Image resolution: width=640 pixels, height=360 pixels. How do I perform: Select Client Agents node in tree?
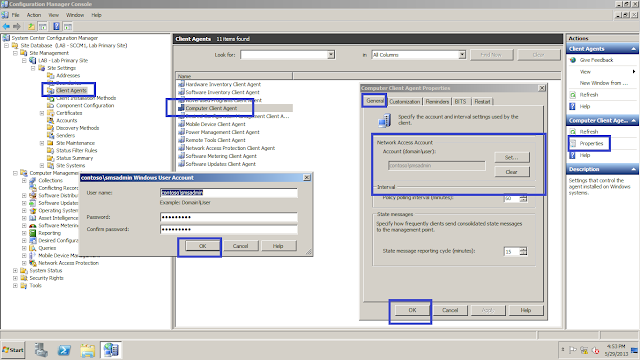point(71,90)
